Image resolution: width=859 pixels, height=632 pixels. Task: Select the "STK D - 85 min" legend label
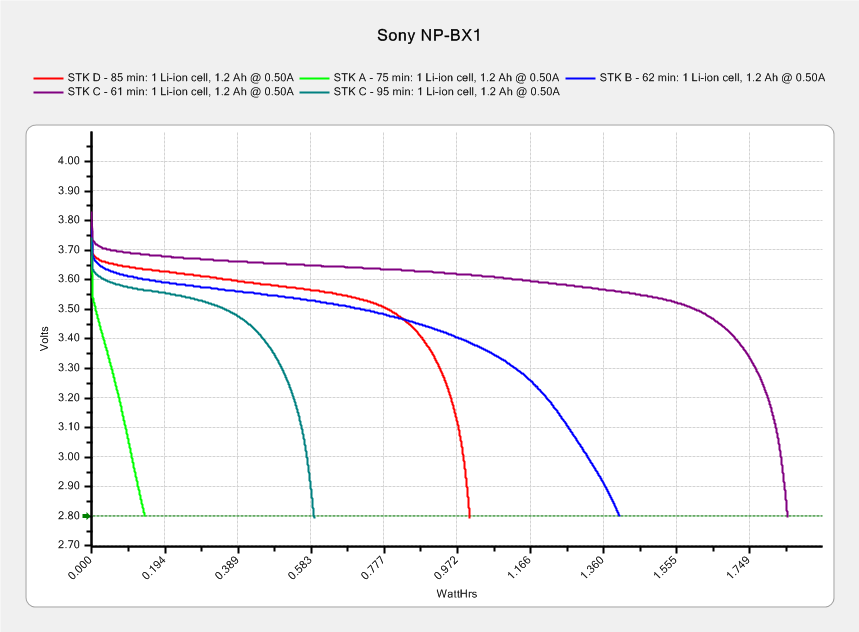[x=180, y=77]
